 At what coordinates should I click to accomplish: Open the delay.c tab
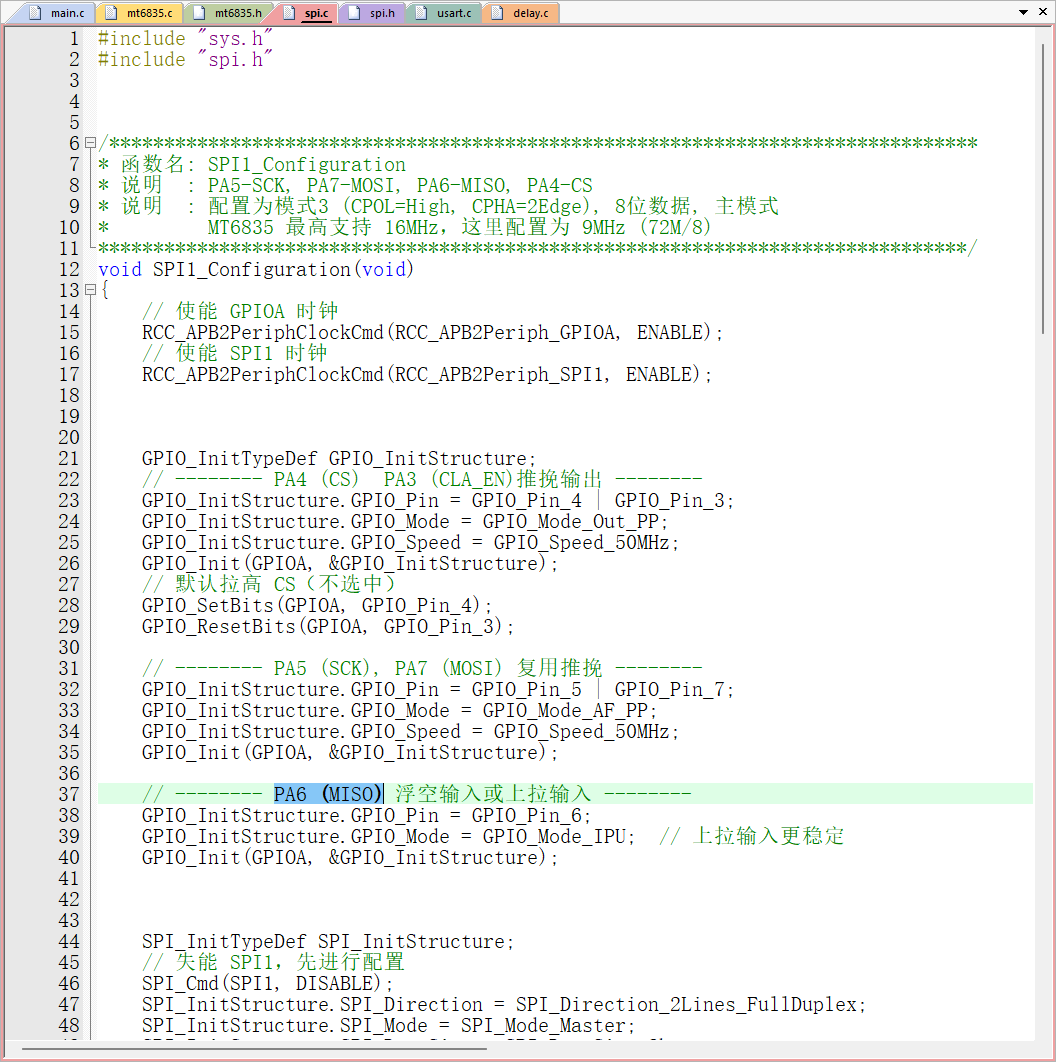coord(521,13)
